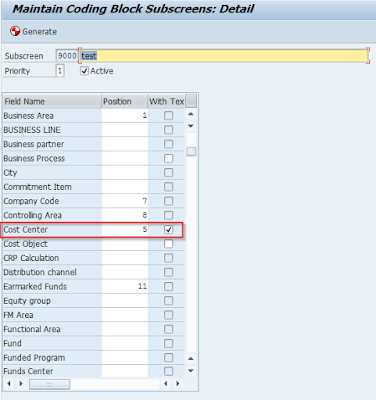Click the Position cell for Earmarked Funds
The image size is (376, 400).
(x=125, y=286)
